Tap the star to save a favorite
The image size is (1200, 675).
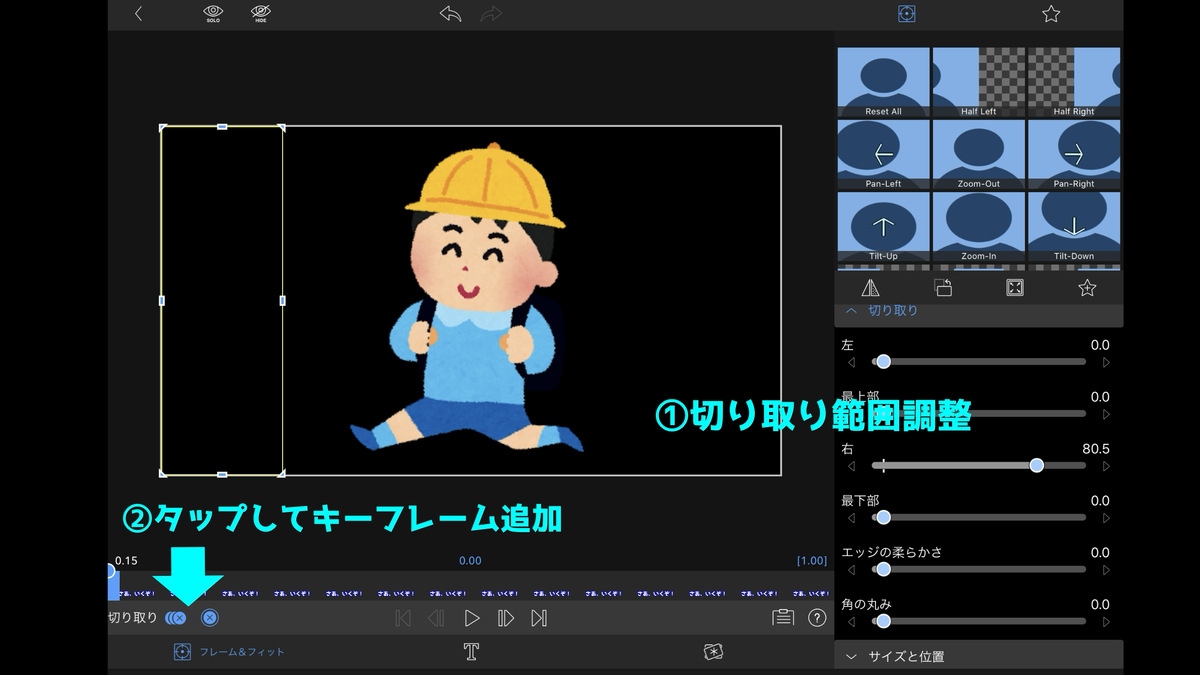click(1087, 287)
